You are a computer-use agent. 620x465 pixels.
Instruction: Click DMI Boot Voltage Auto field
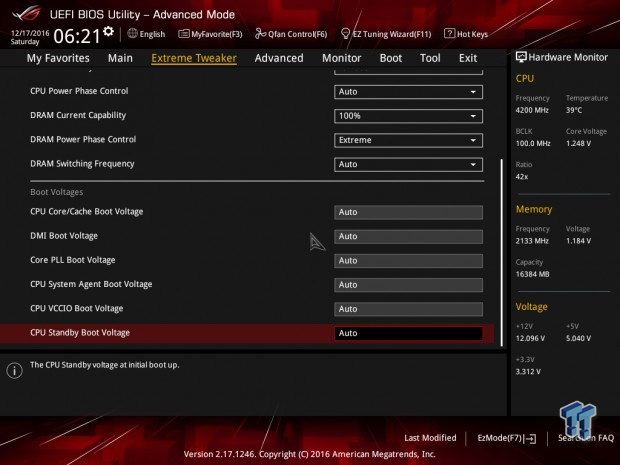click(408, 236)
